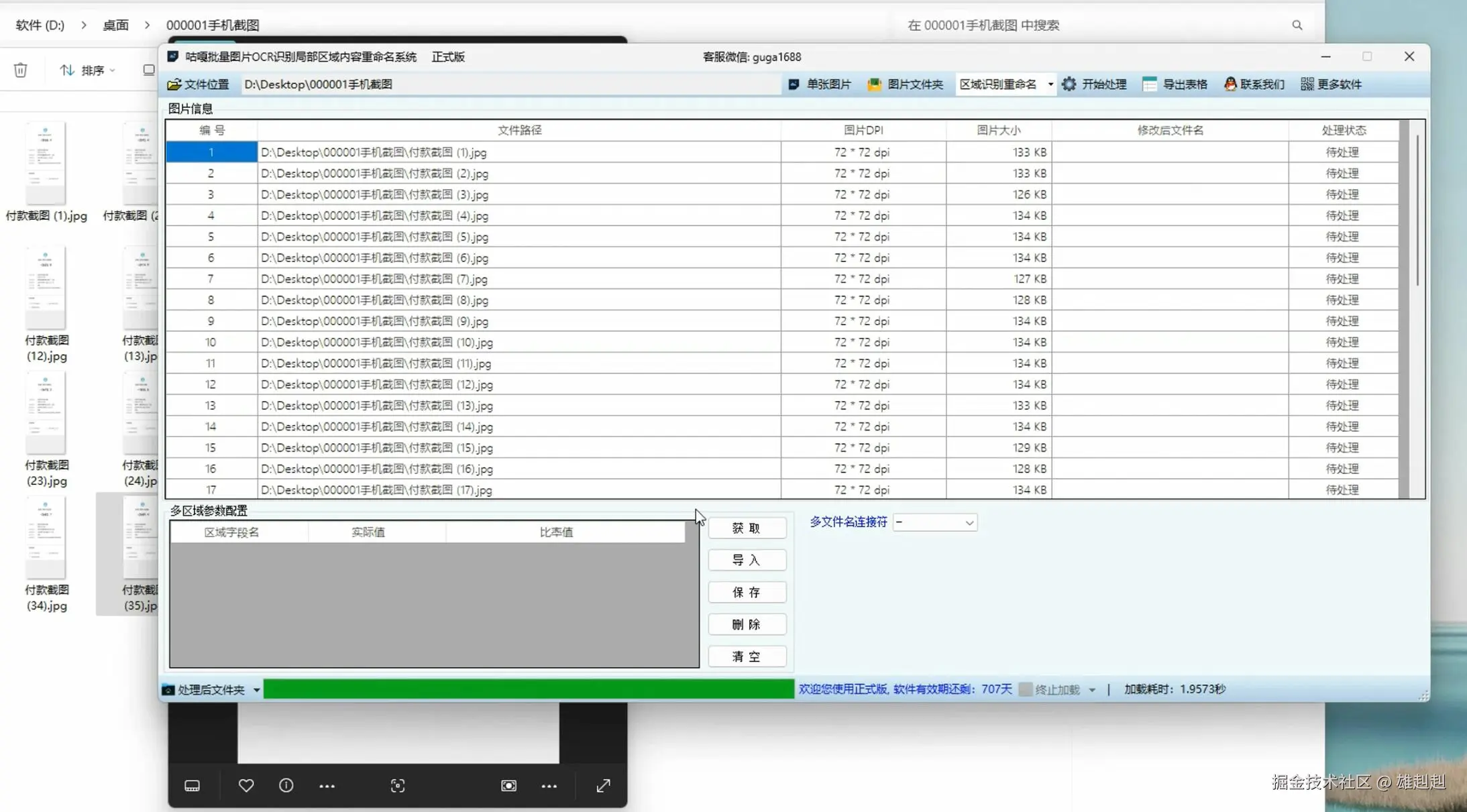This screenshot has width=1467, height=812.
Task: Click the 单张图片 single image icon
Action: point(794,84)
